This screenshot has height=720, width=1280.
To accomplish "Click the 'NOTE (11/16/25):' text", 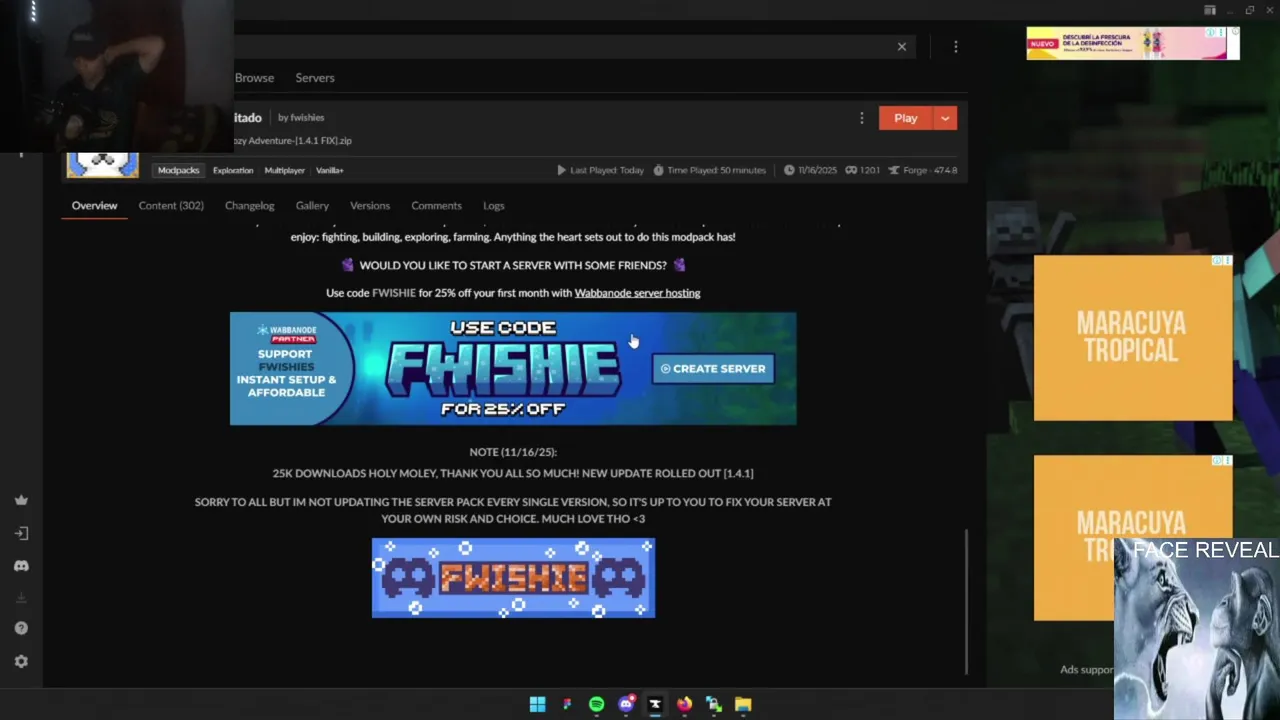I will (x=513, y=452).
